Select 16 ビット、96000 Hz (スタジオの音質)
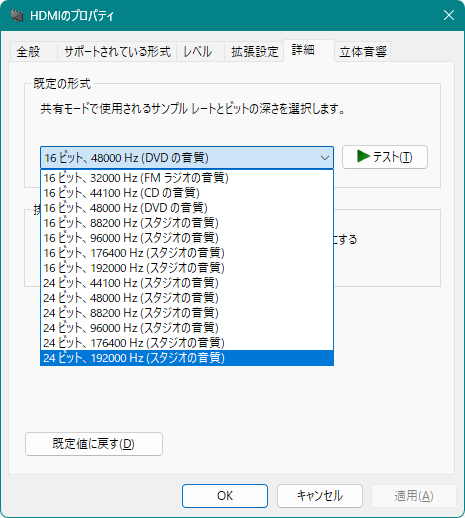 pyautogui.click(x=187, y=238)
